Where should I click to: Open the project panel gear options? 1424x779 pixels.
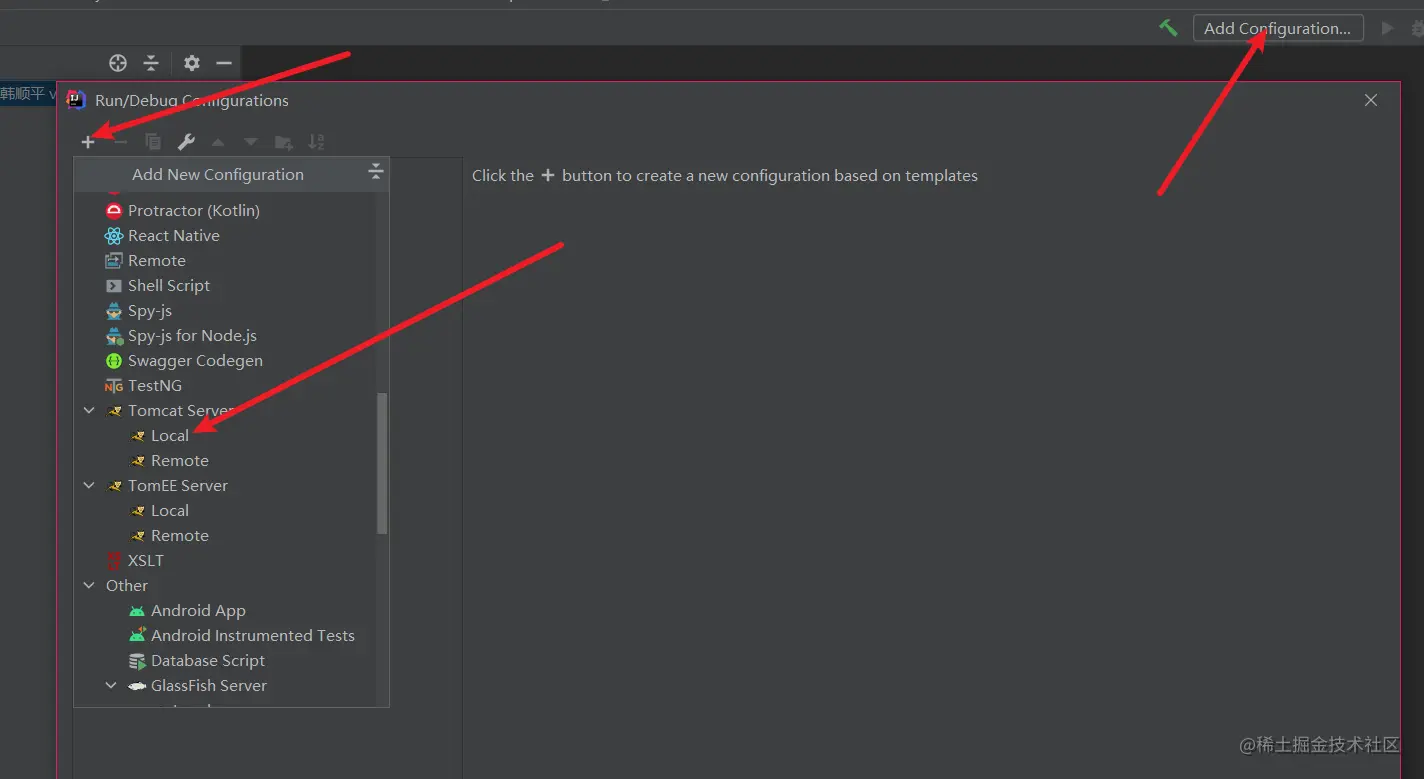(x=192, y=63)
